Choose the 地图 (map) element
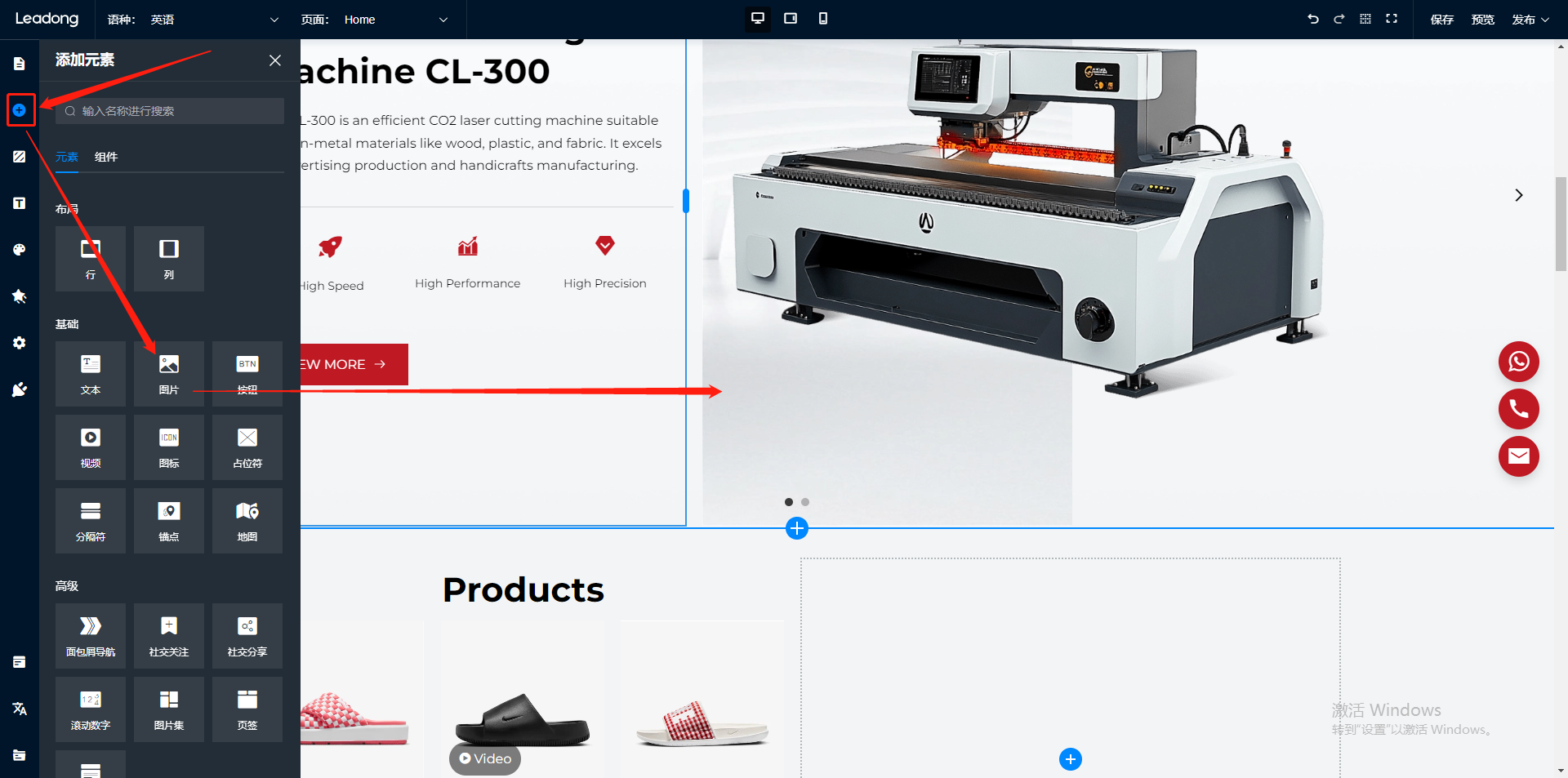1568x778 pixels. point(247,520)
